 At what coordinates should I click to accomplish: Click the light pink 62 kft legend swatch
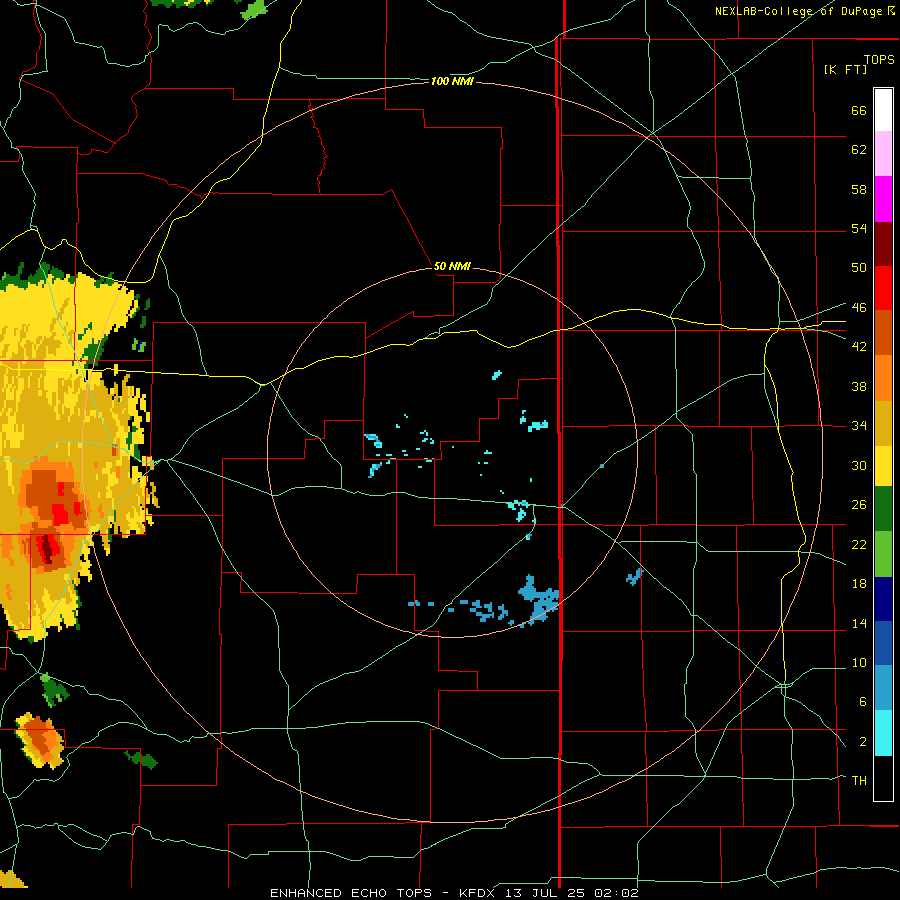coord(883,153)
